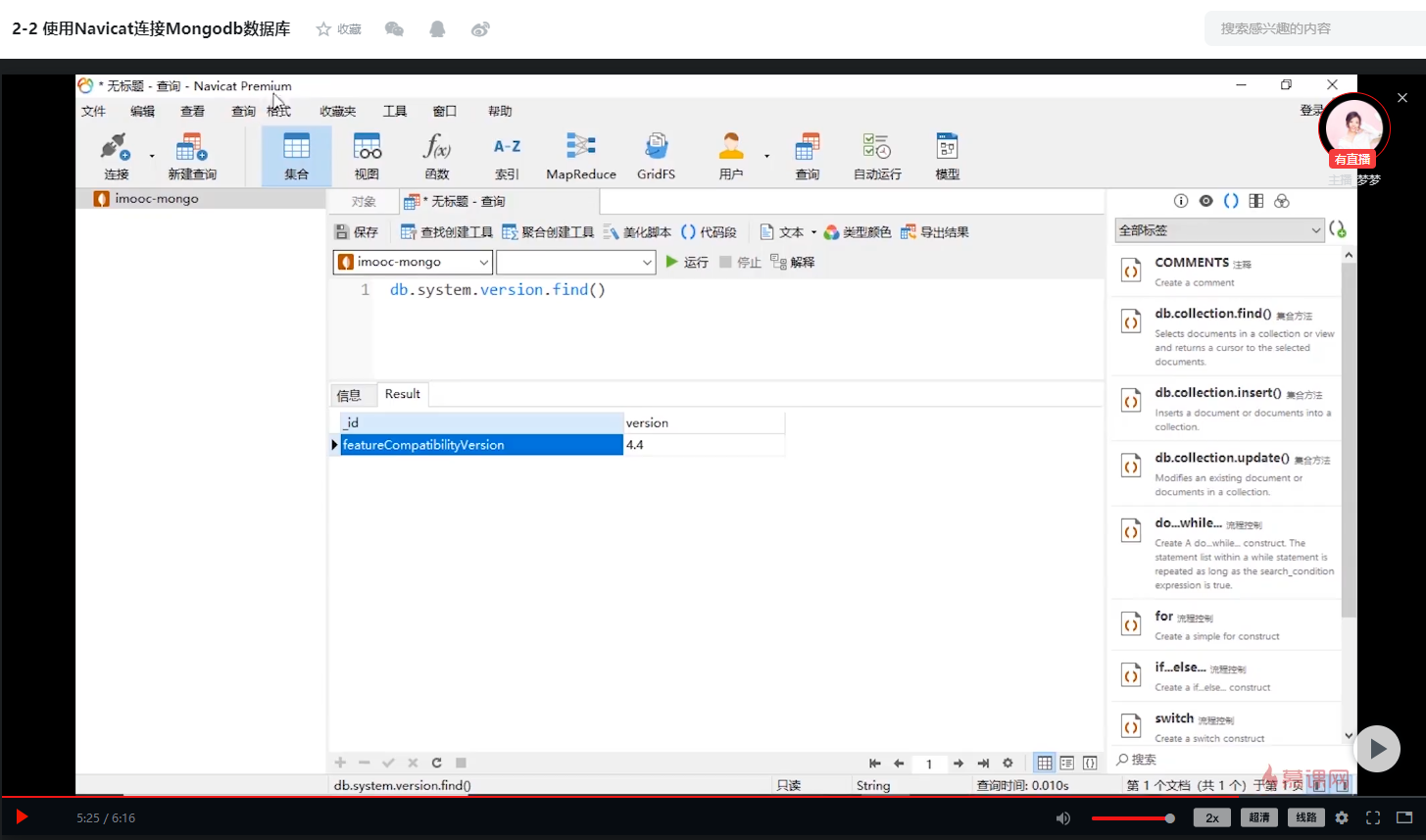Insert the db.collection.find() snippet

click(1226, 336)
